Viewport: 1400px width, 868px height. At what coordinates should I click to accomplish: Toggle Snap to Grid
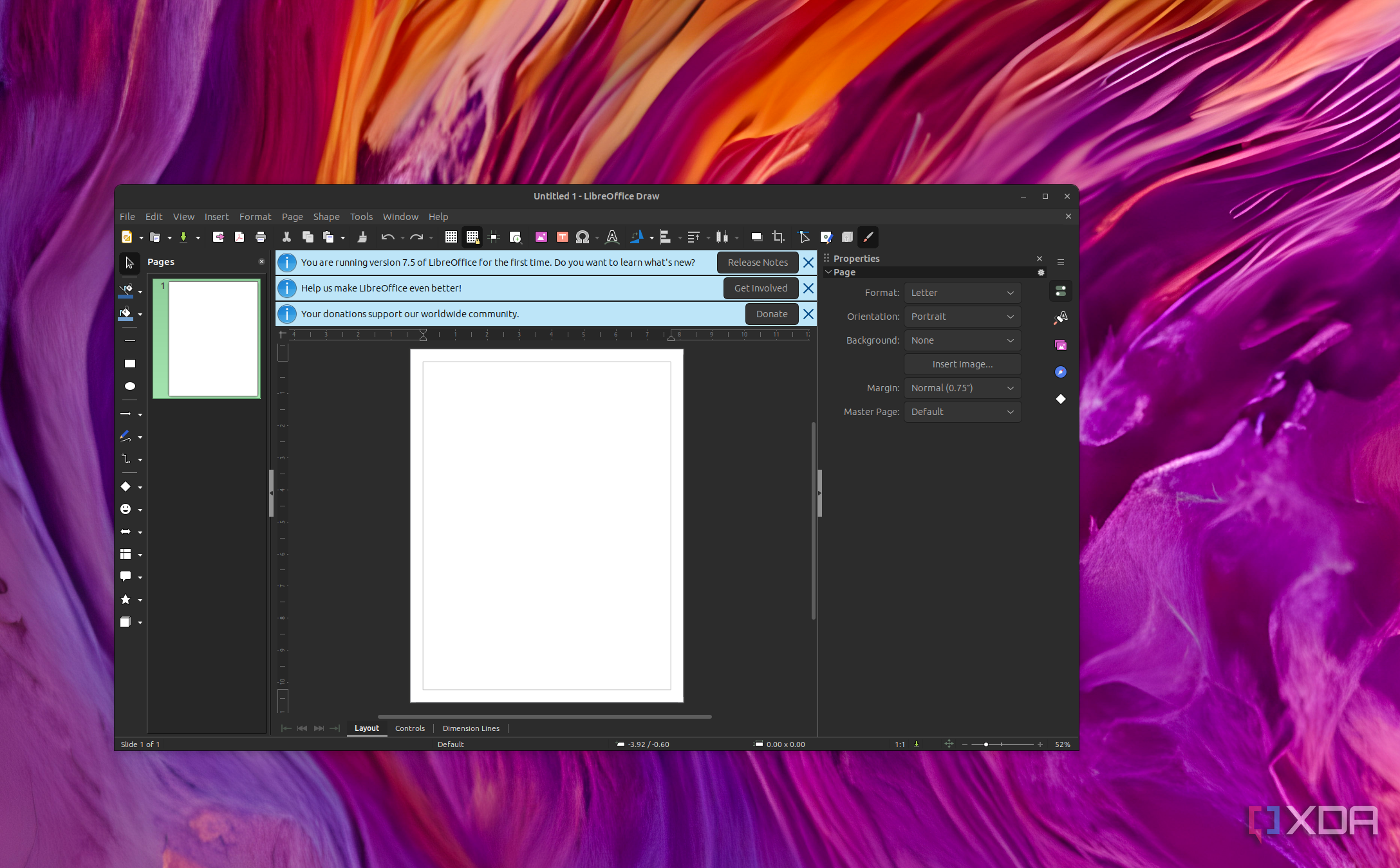472,237
